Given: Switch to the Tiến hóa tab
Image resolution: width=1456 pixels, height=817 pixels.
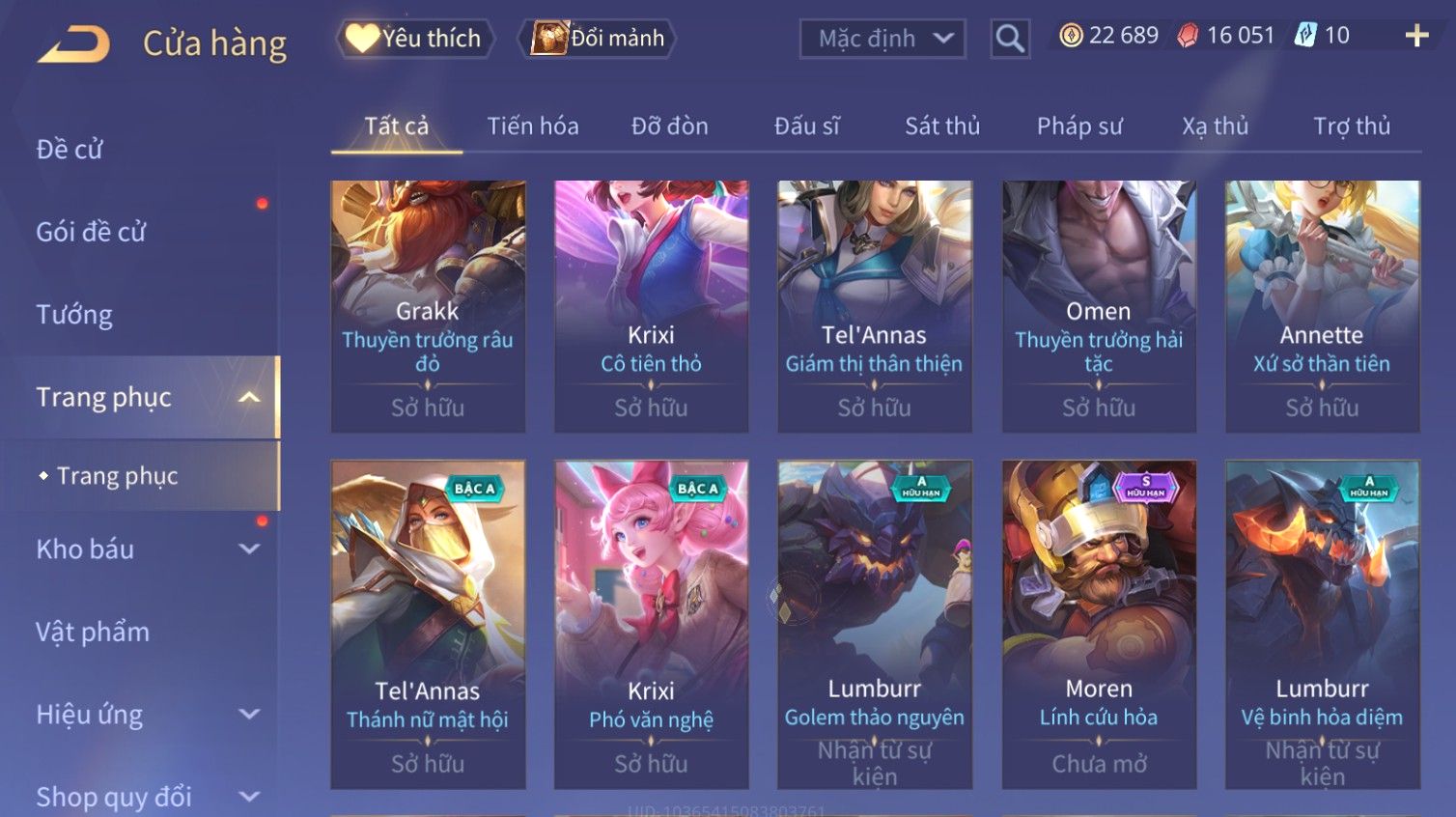Looking at the screenshot, I should coord(533,127).
